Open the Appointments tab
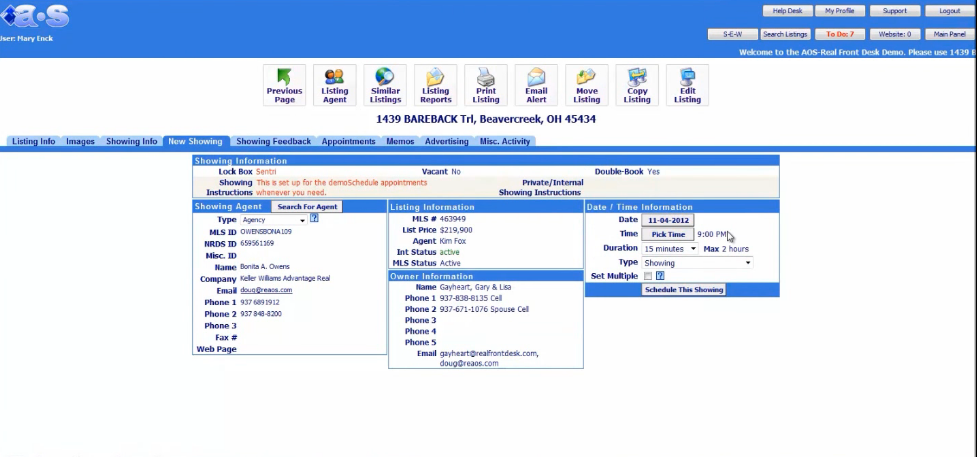Viewport: 977px width, 457px height. click(x=348, y=142)
